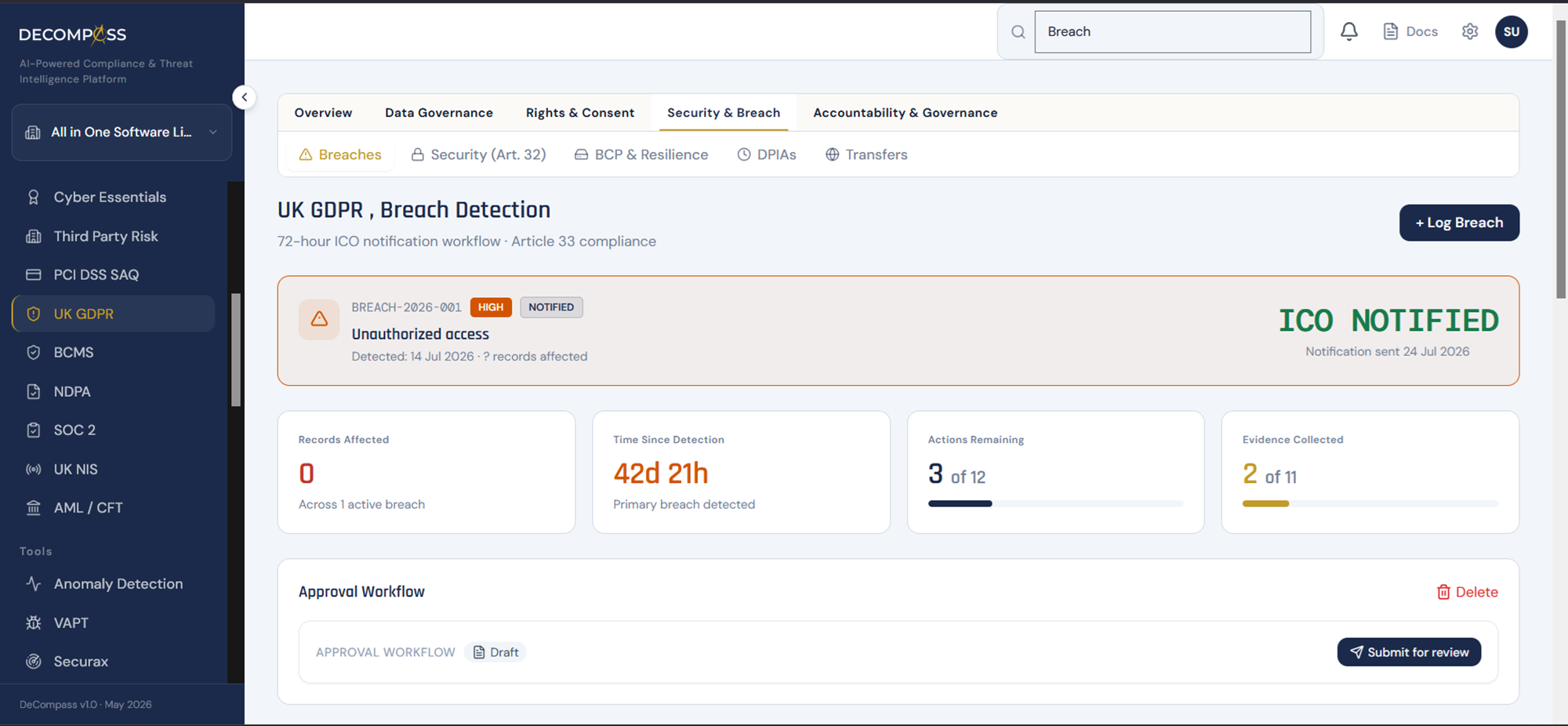Click the UK GDPR shield icon
This screenshot has width=1568, height=726.
tap(33, 314)
